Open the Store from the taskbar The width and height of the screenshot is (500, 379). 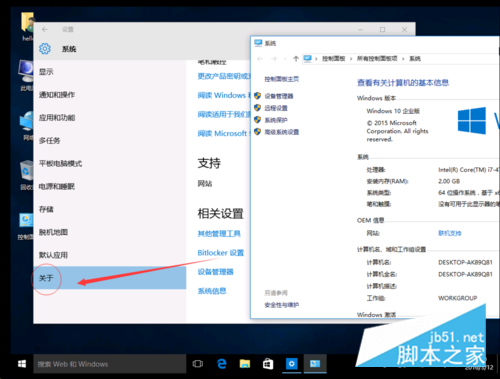(268, 364)
